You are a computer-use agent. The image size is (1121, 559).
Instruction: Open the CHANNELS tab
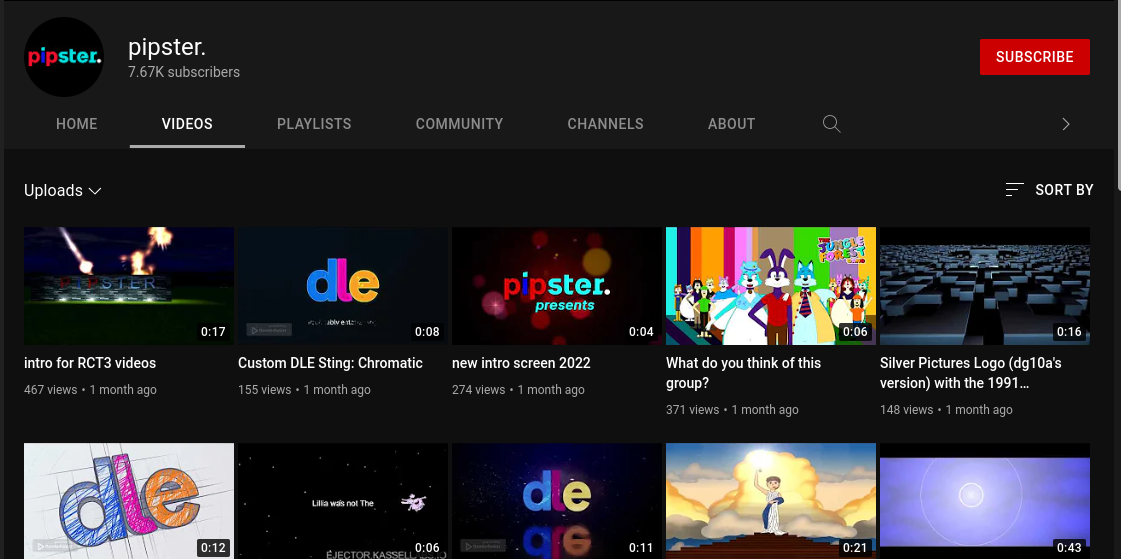(x=606, y=124)
